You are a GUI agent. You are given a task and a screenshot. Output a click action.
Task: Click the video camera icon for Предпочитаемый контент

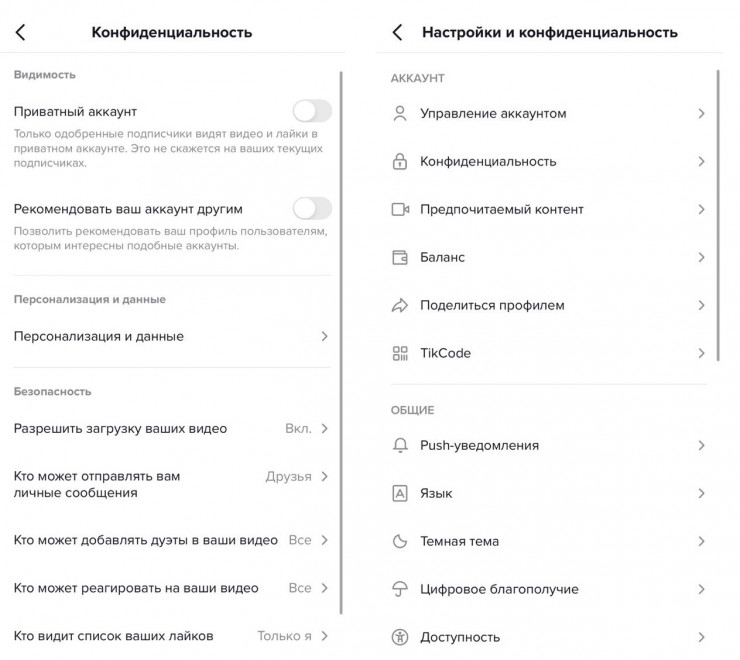(x=400, y=209)
